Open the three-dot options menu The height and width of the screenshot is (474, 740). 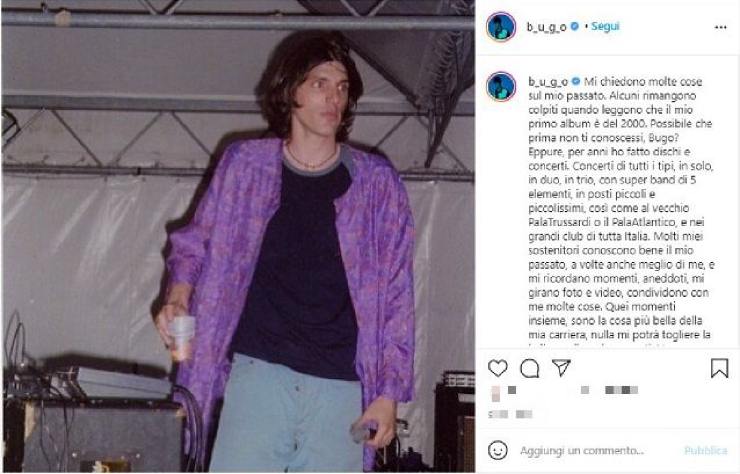(721, 27)
